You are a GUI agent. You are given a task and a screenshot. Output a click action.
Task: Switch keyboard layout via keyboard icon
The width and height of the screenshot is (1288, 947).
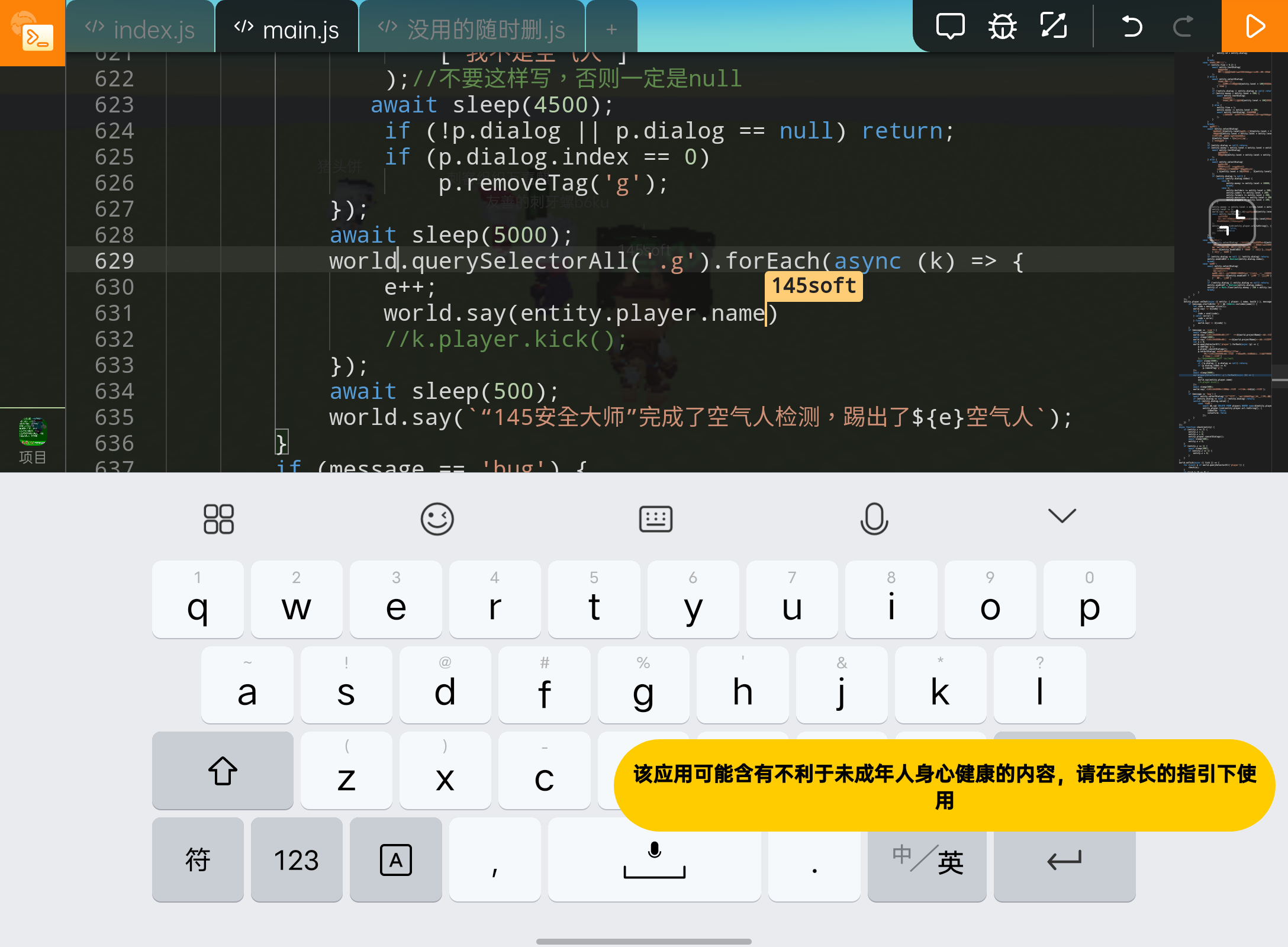coord(656,519)
